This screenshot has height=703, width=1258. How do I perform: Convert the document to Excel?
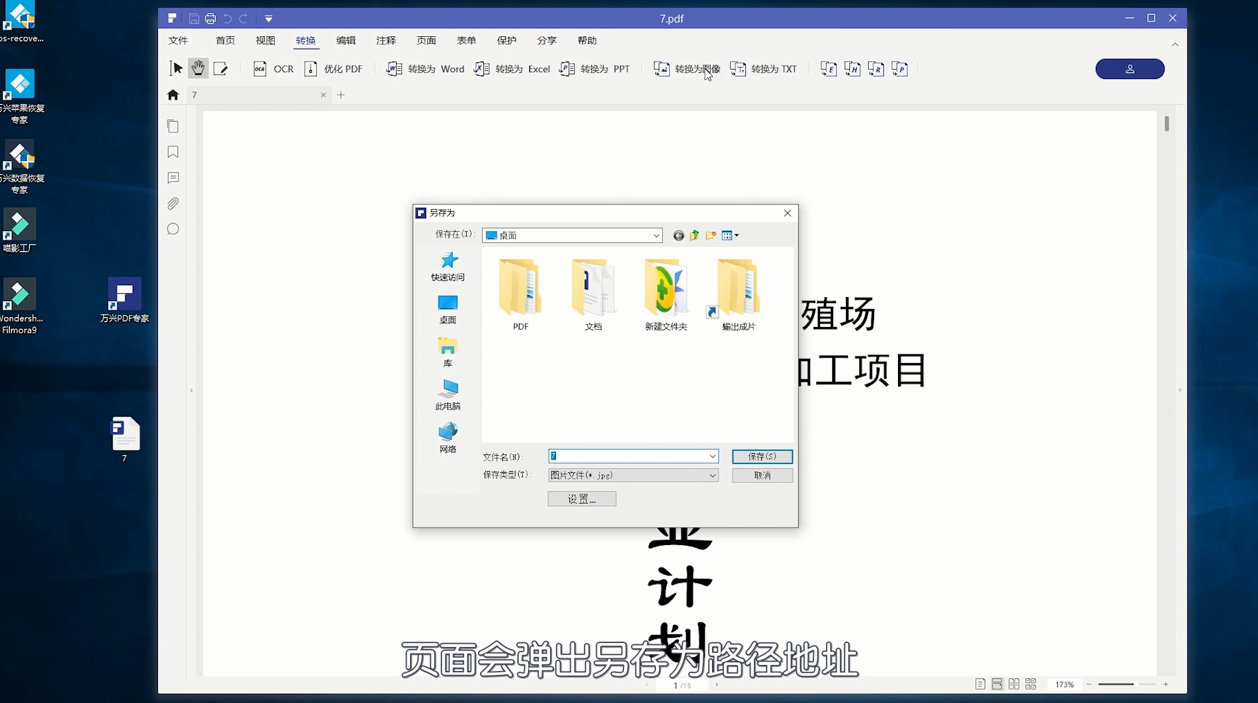tap(509, 68)
